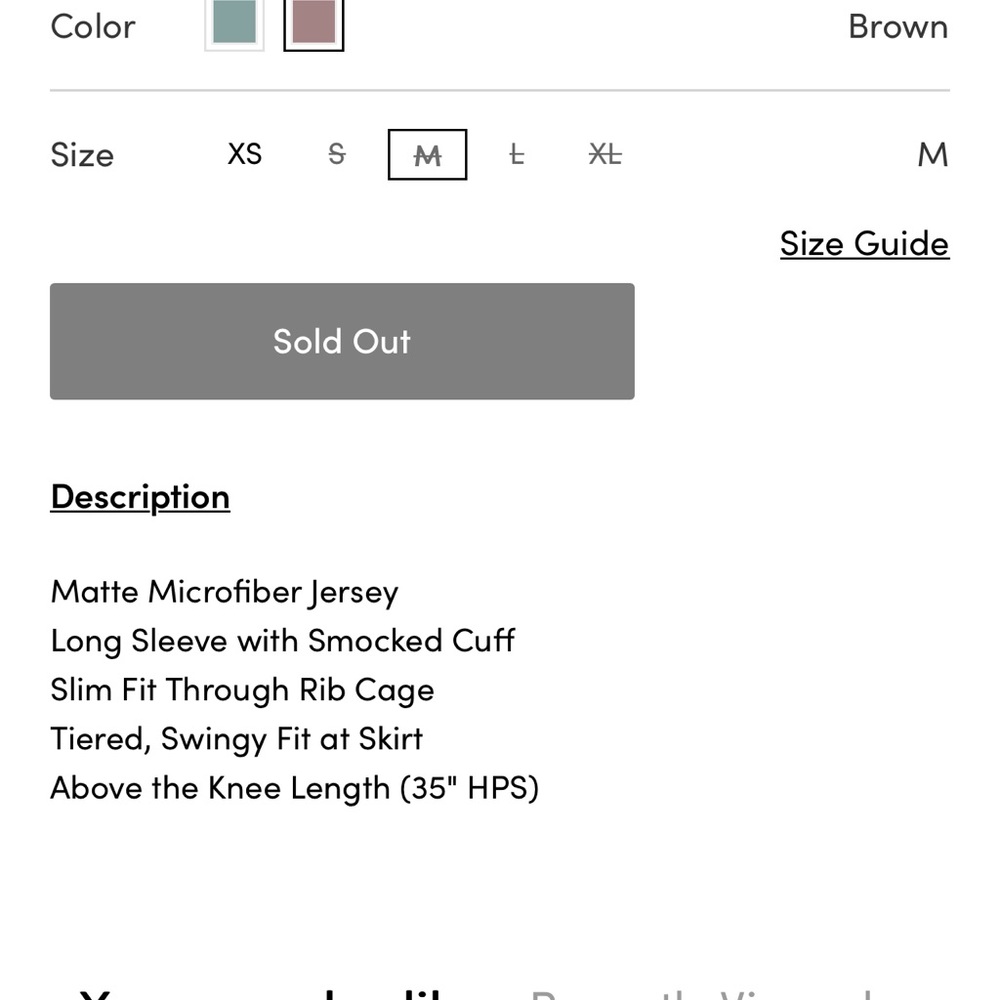Pick the selected size M box
1000x1000 pixels.
point(427,155)
